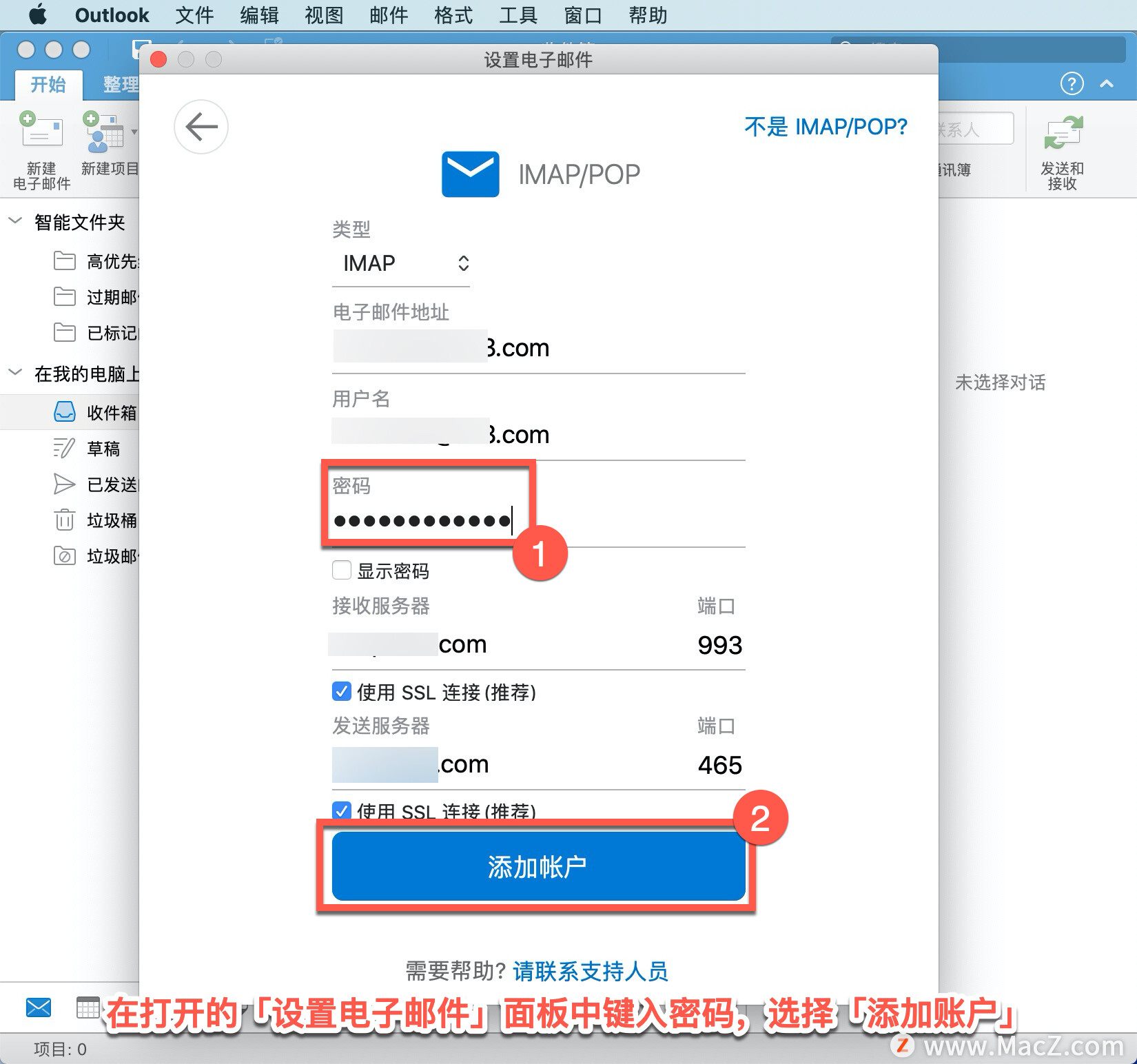This screenshot has height=1064, width=1137.
Task: Open the 编辑 menu
Action: pos(259,14)
